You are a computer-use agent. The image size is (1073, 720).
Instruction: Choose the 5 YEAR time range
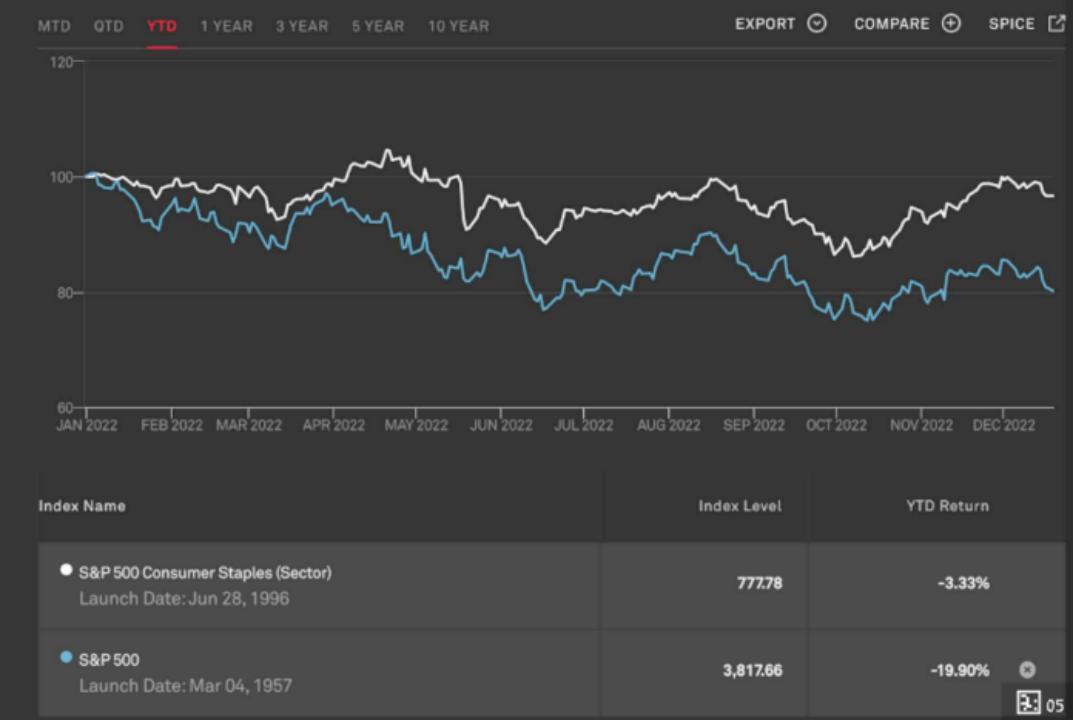[x=377, y=26]
